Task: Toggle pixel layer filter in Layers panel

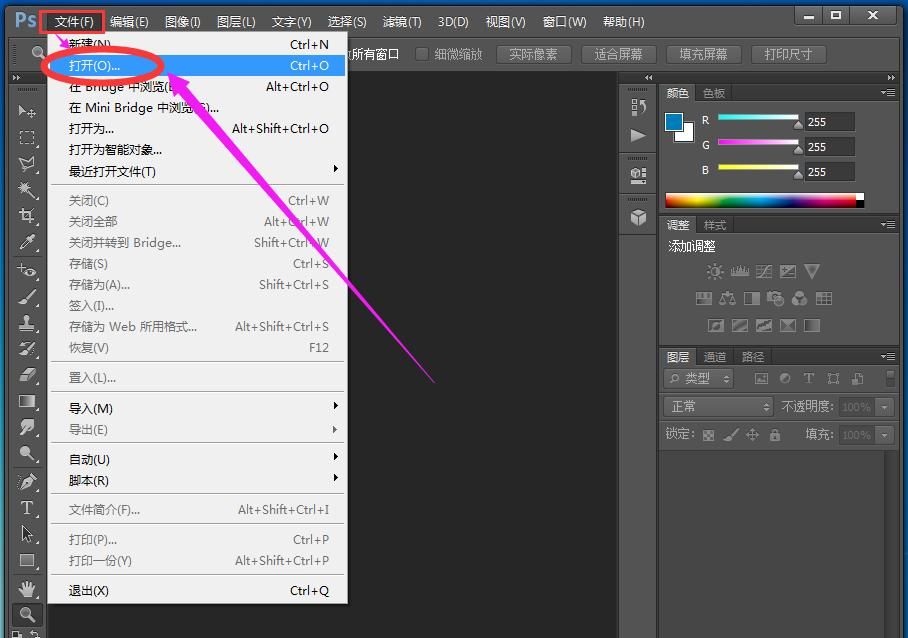Action: pyautogui.click(x=761, y=379)
